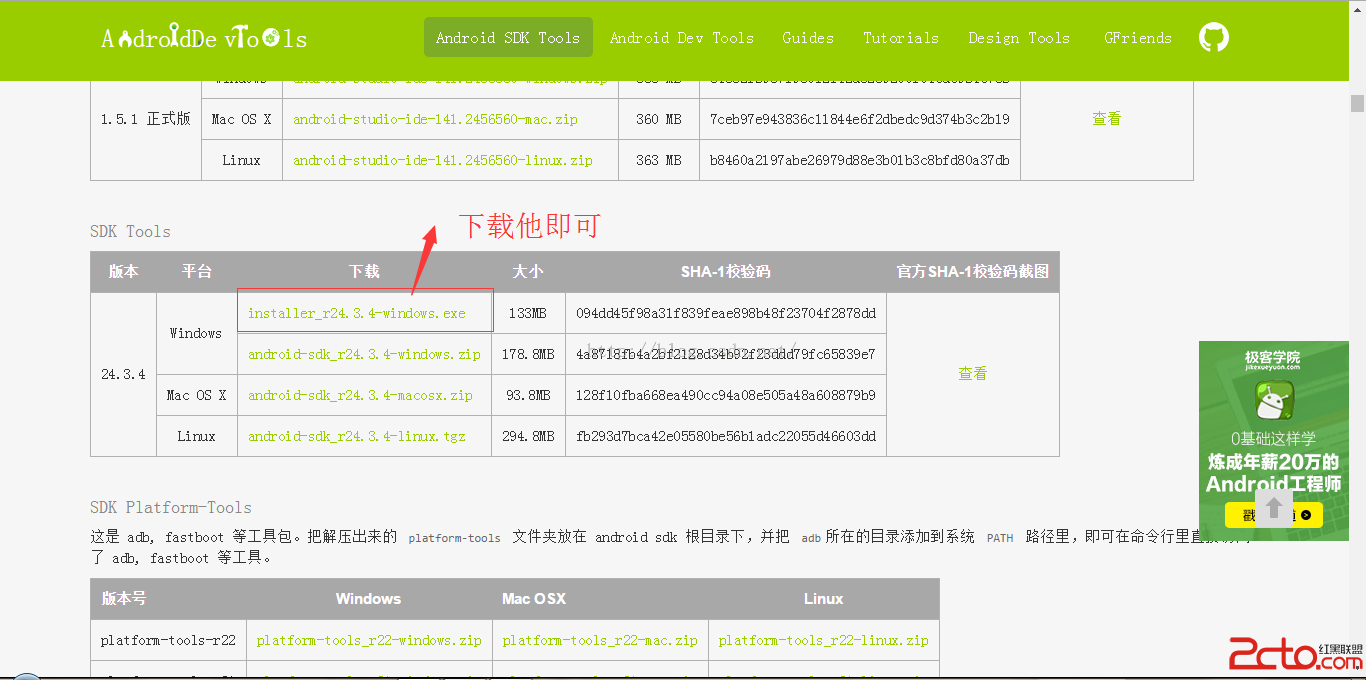Click the SHA-1校验码 column header
Image resolution: width=1366 pixels, height=680 pixels.
pyautogui.click(x=726, y=272)
